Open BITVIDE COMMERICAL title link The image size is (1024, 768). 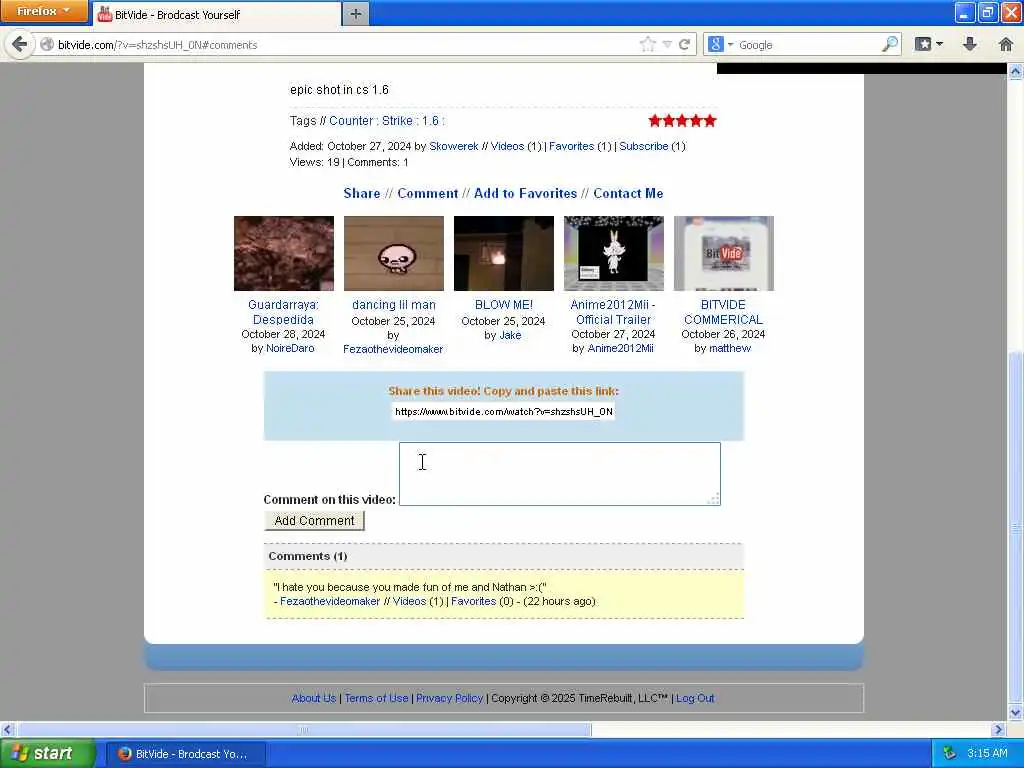tap(723, 312)
